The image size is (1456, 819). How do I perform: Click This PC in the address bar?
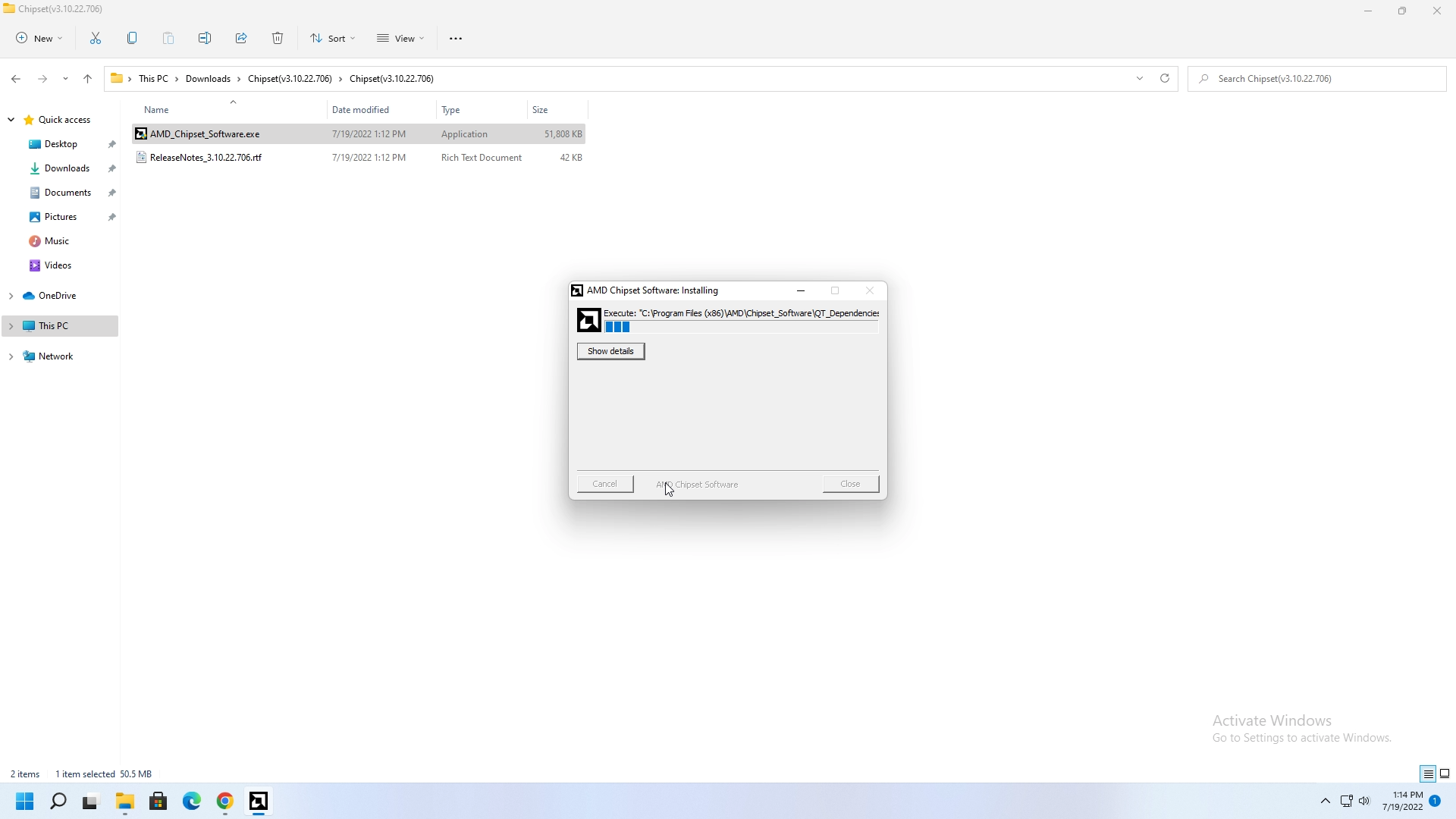[153, 79]
